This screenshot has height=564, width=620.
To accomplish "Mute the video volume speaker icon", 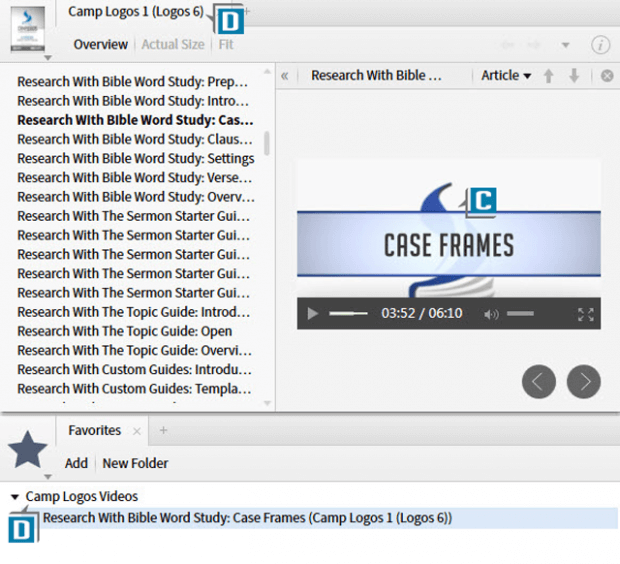I will 491,314.
